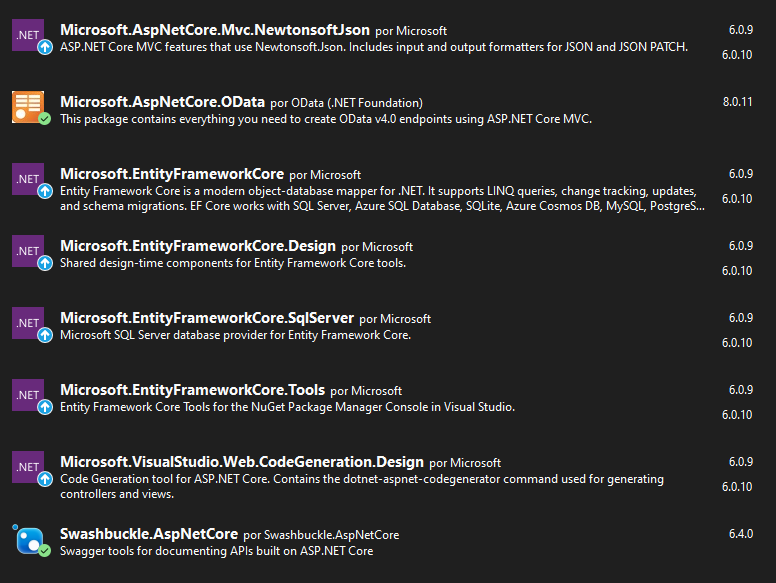
Task: Click the blue Swashbuckle.AspNetCore package icon
Action: tap(30, 540)
